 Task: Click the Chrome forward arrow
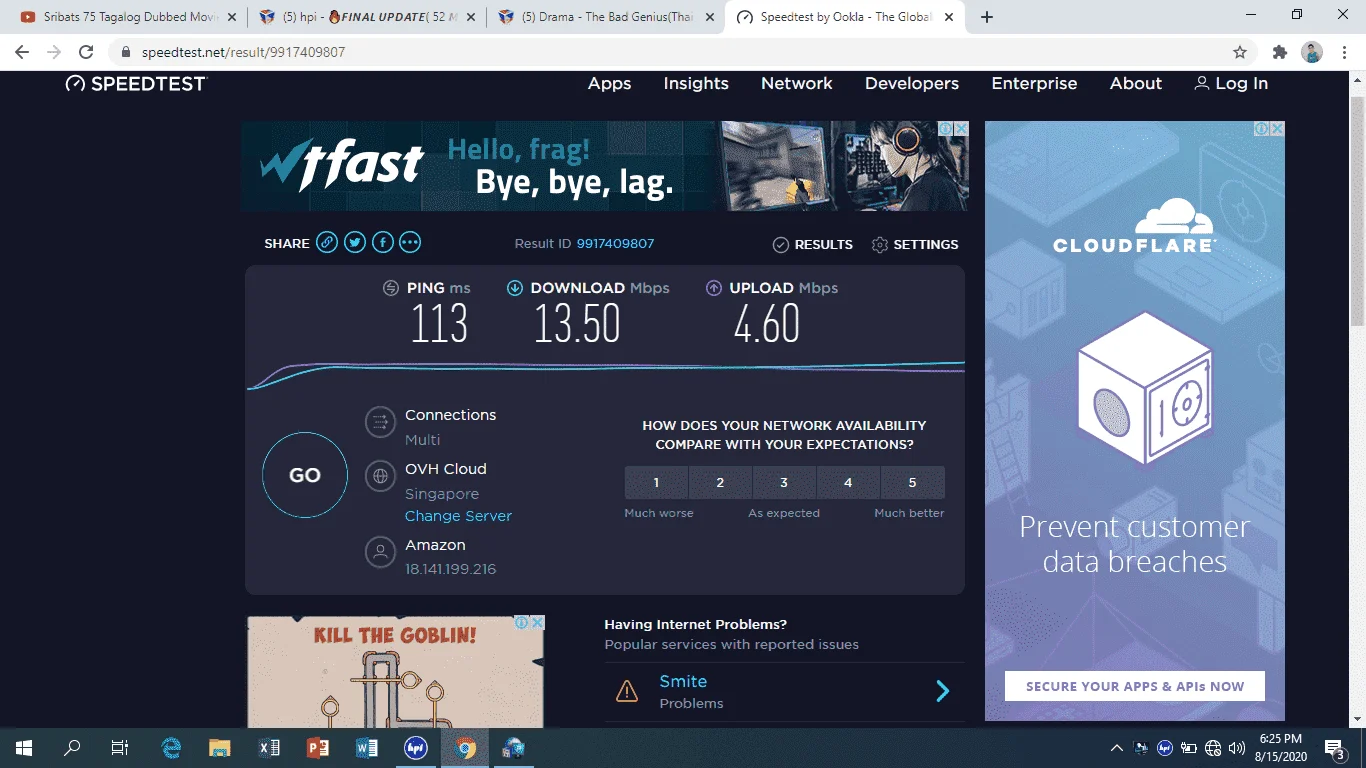coord(54,52)
